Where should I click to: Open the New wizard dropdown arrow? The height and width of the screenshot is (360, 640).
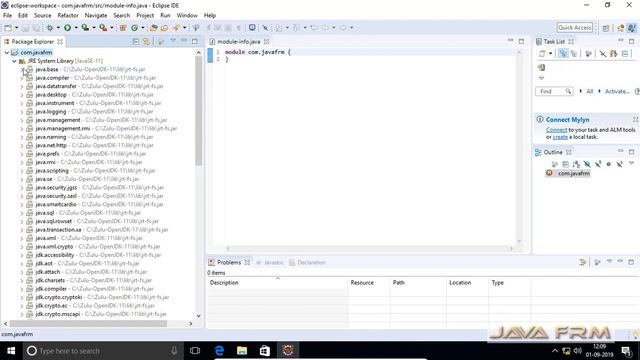point(16,28)
